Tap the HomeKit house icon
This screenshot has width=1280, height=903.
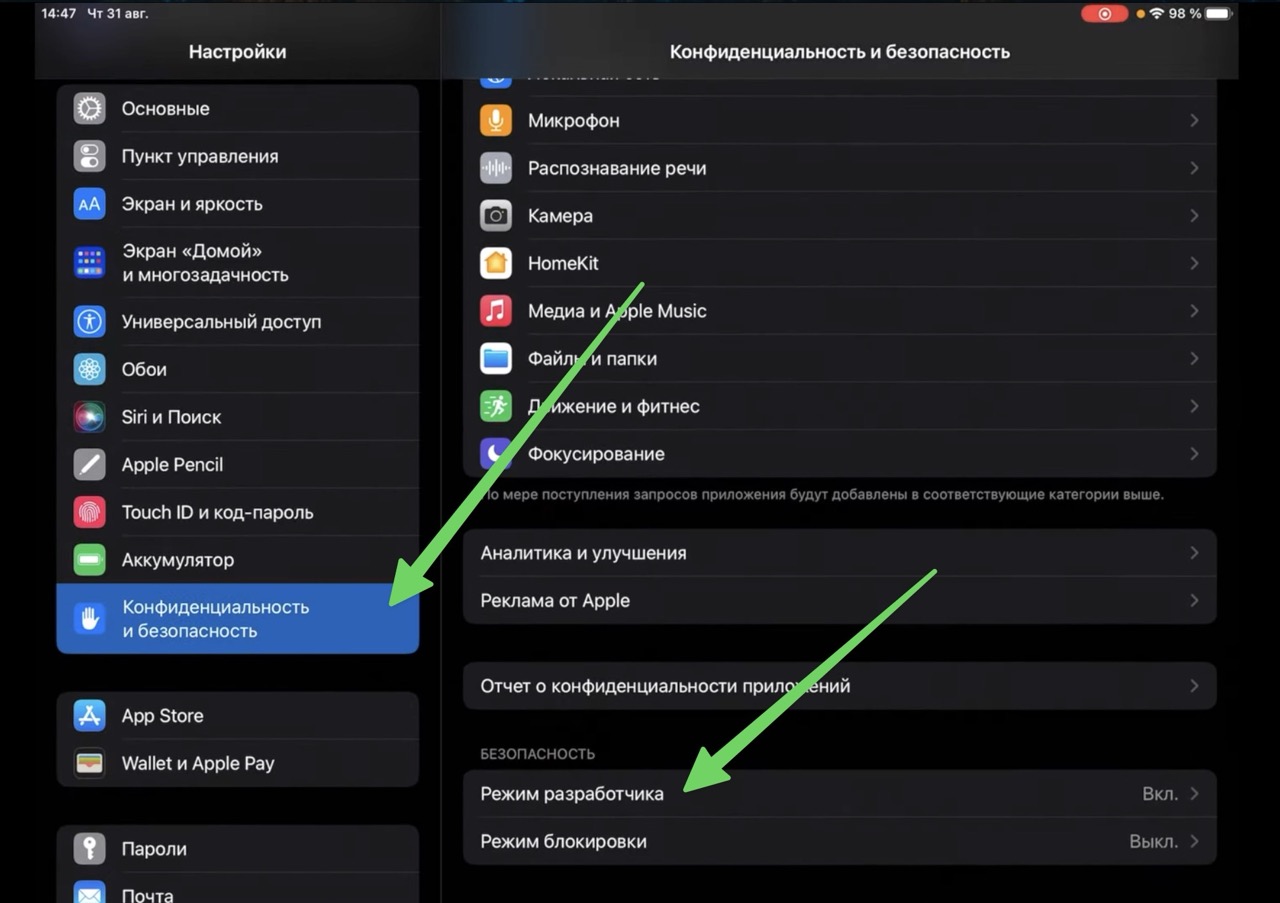tap(495, 264)
